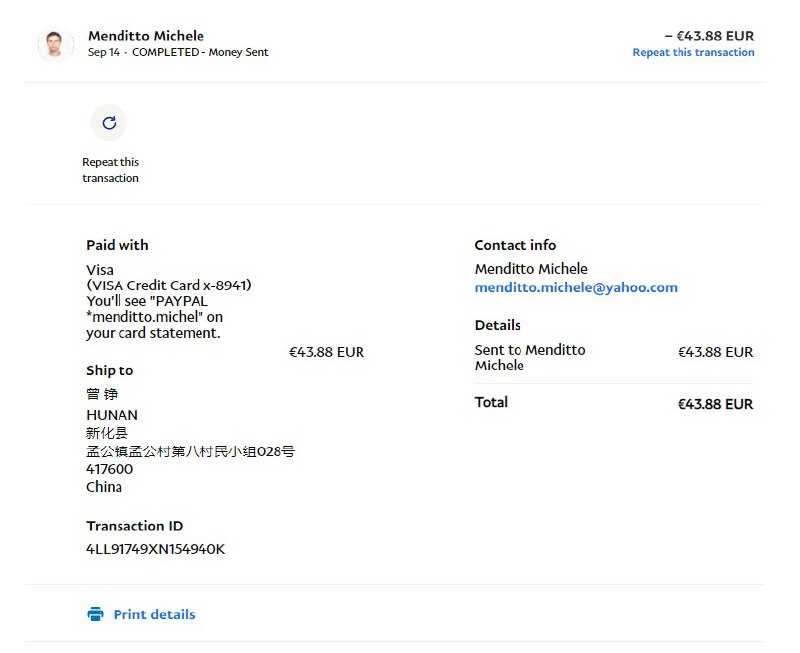Click the Ship to heading

pyautogui.click(x=109, y=370)
